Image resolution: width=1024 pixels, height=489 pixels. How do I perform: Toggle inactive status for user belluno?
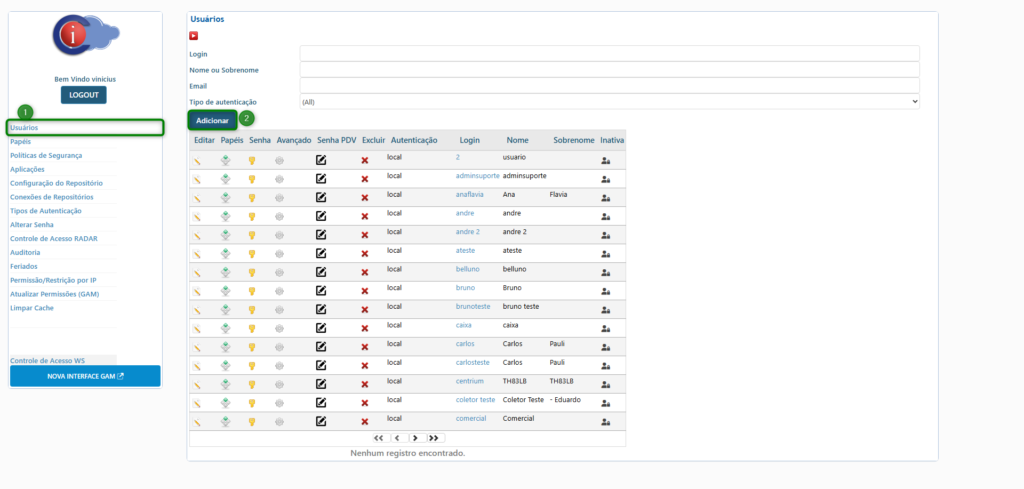(605, 273)
